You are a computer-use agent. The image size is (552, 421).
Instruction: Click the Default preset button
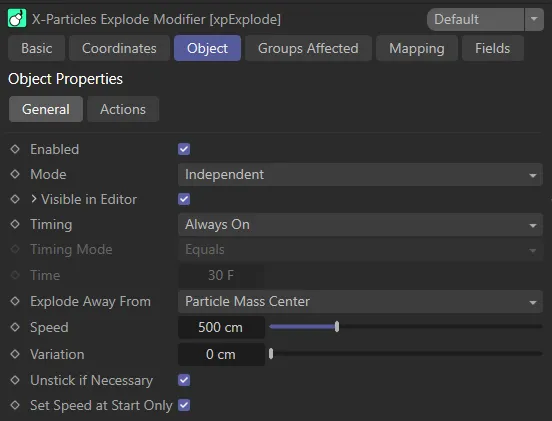pos(475,19)
